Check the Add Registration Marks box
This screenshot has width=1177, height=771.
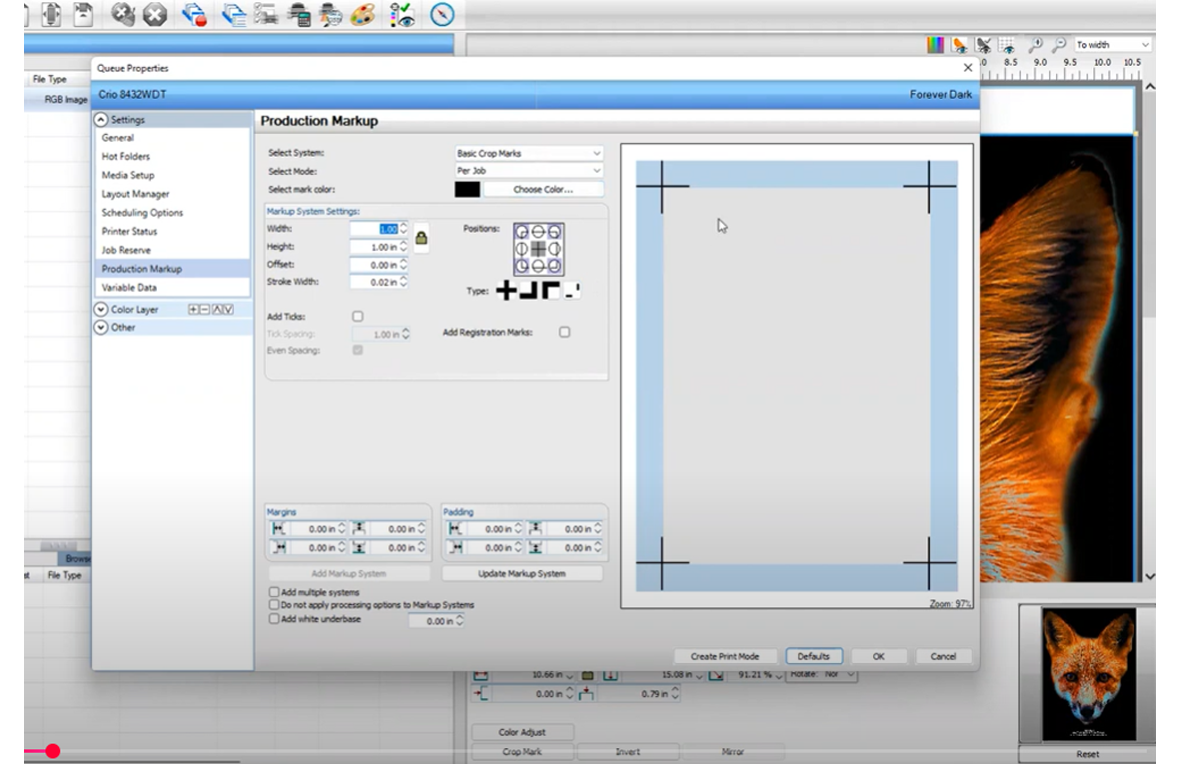[564, 332]
